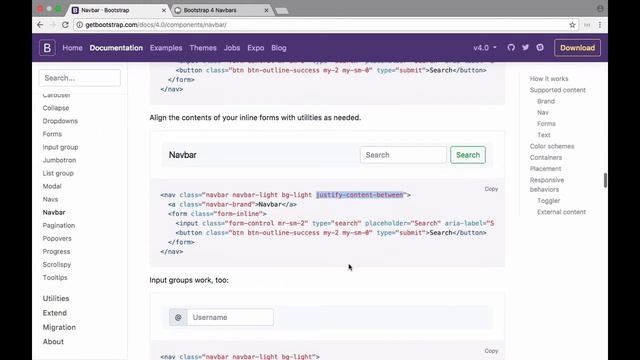This screenshot has height=360, width=640.
Task: Jump to Placement section
Action: pos(545,169)
